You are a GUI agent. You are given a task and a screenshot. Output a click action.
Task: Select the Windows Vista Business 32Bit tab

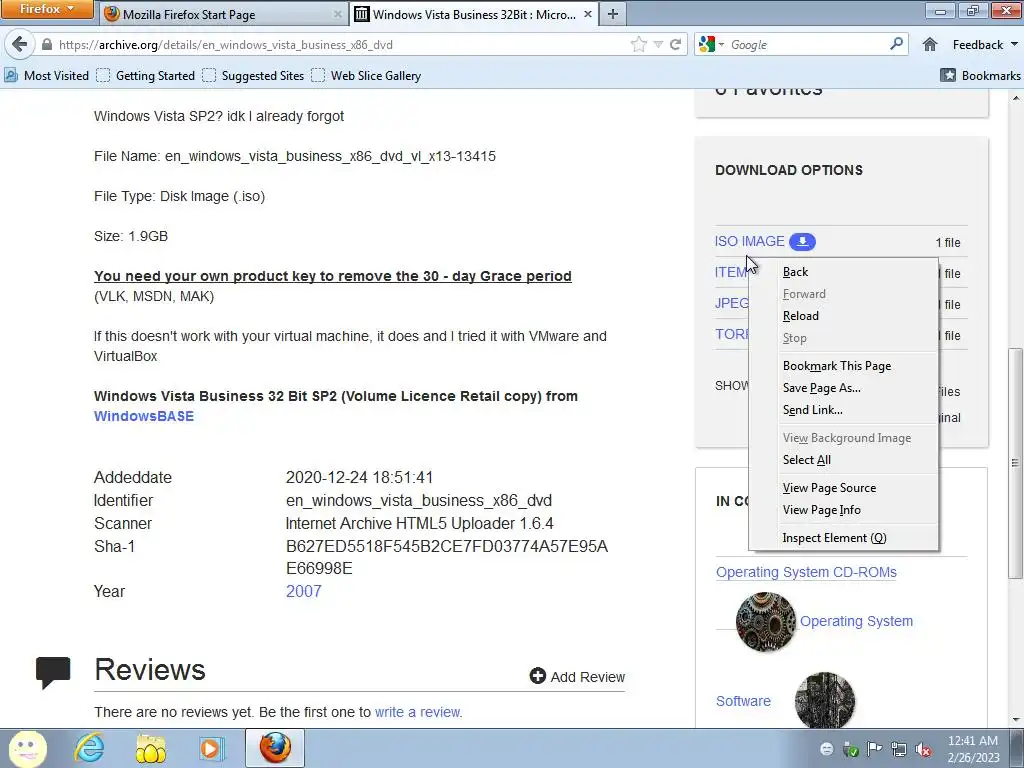click(x=474, y=14)
